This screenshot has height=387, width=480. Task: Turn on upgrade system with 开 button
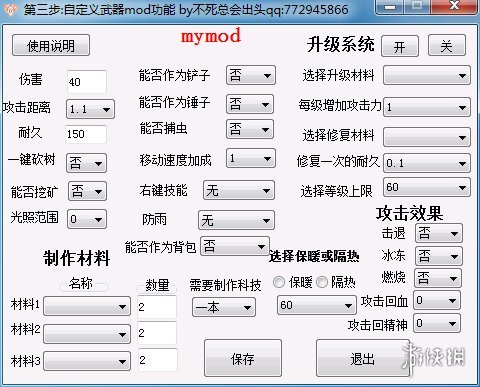click(400, 46)
